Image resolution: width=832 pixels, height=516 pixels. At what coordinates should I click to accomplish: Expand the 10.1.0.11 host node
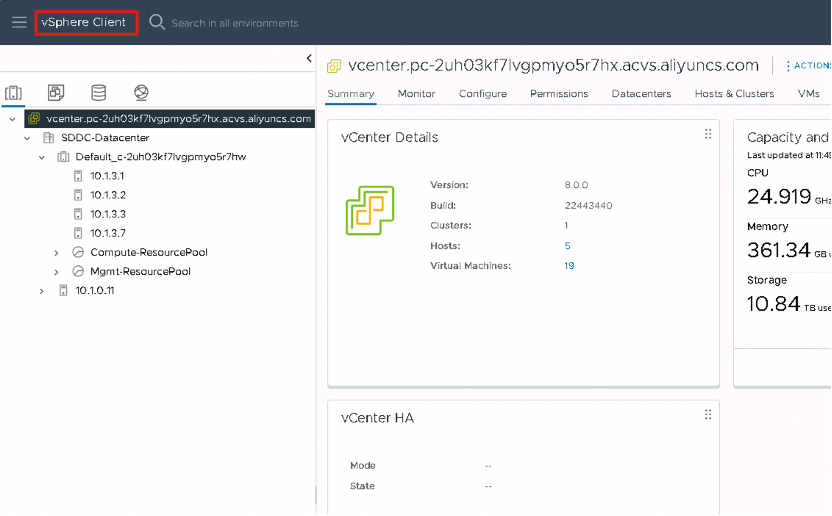pyautogui.click(x=42, y=291)
